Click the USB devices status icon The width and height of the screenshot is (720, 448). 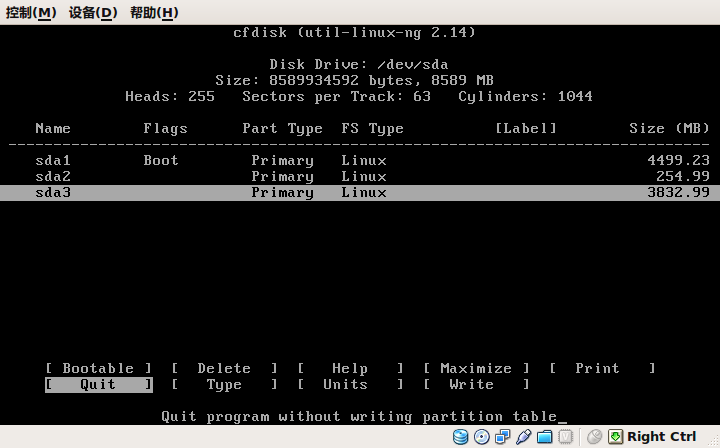point(523,437)
